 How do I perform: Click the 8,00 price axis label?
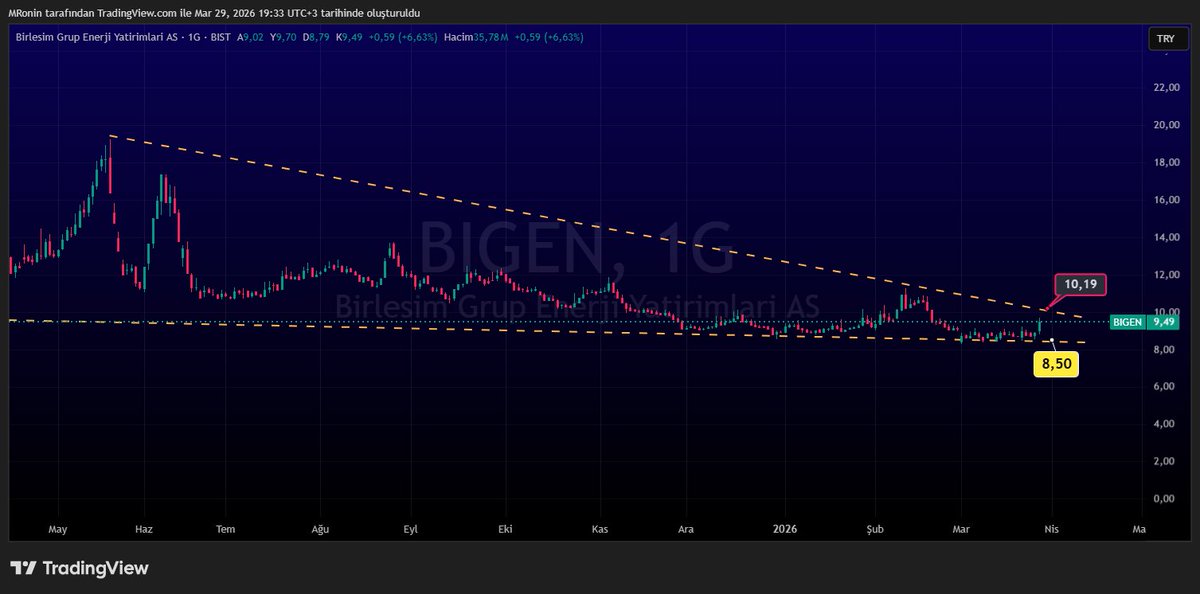[1166, 349]
